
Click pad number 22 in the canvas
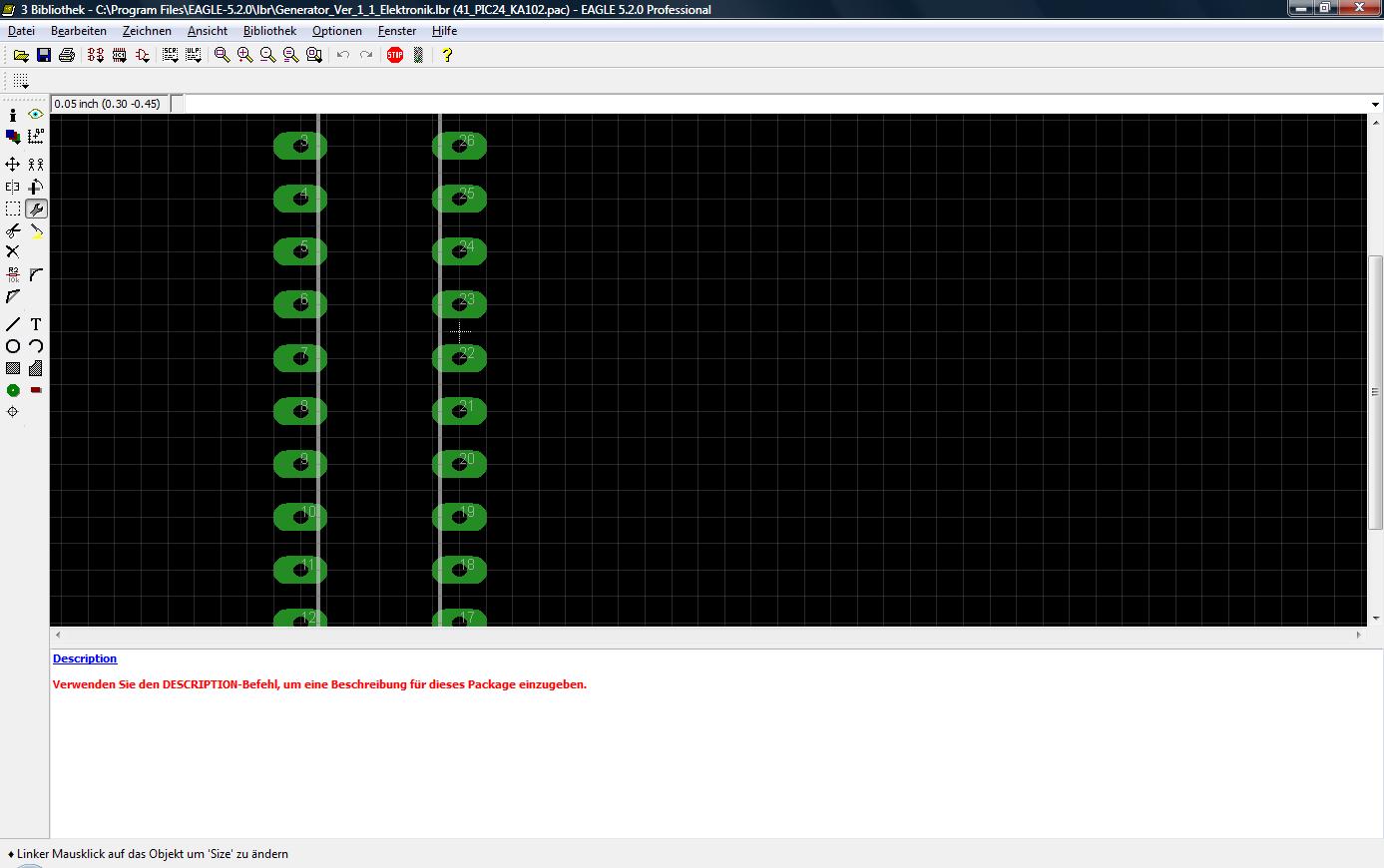coord(459,358)
